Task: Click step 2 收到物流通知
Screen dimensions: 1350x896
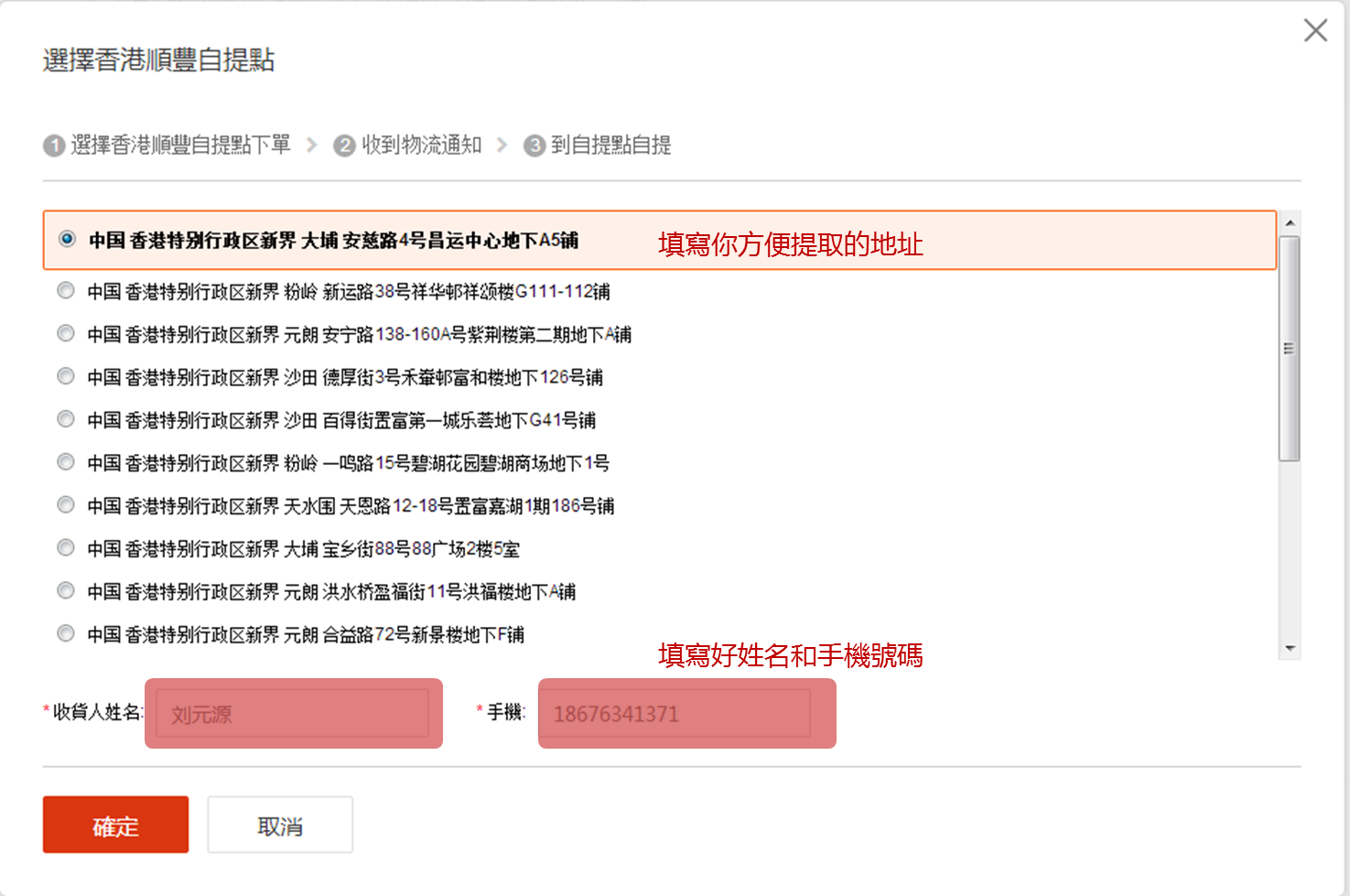Action: tap(408, 145)
